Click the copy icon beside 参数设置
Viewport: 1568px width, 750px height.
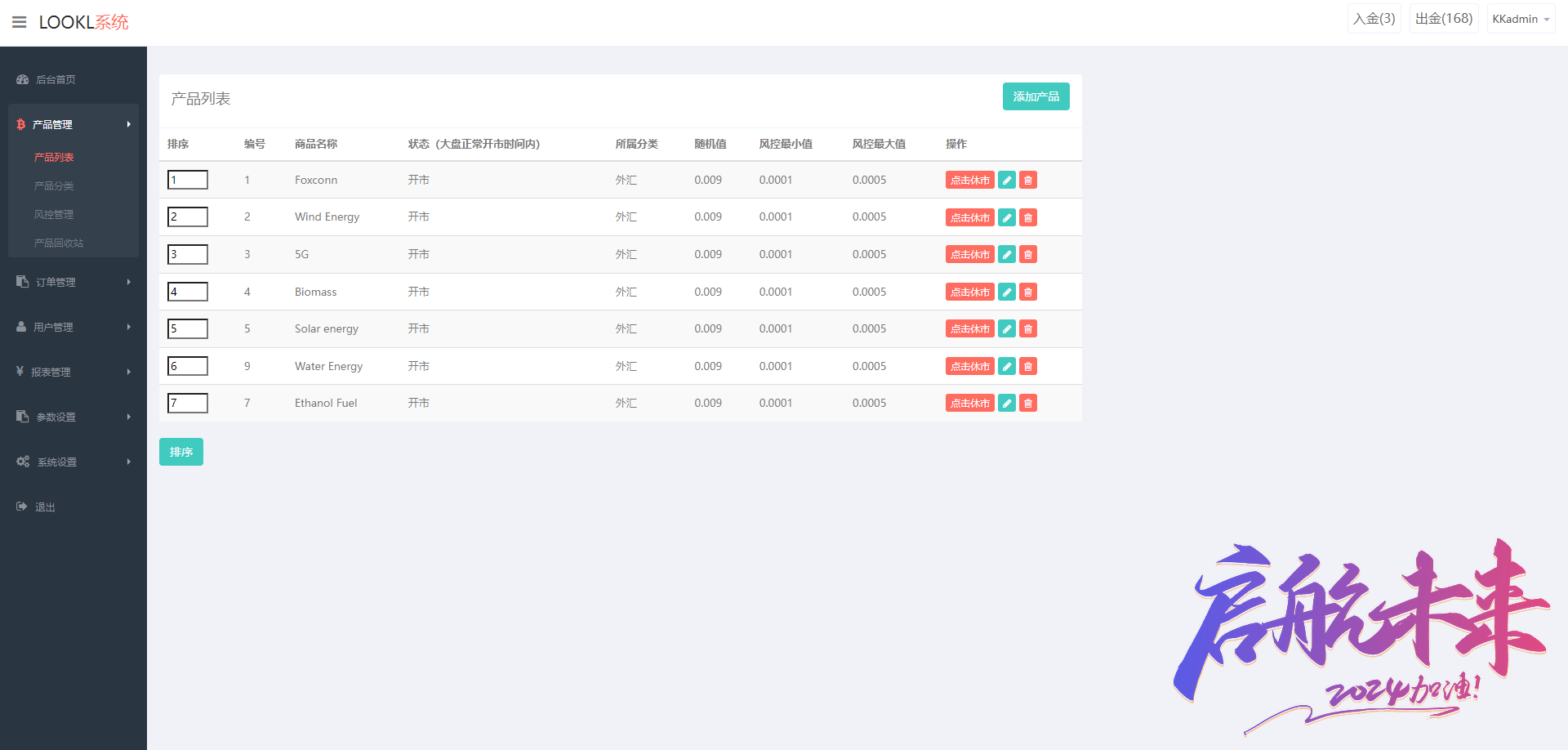pos(23,417)
